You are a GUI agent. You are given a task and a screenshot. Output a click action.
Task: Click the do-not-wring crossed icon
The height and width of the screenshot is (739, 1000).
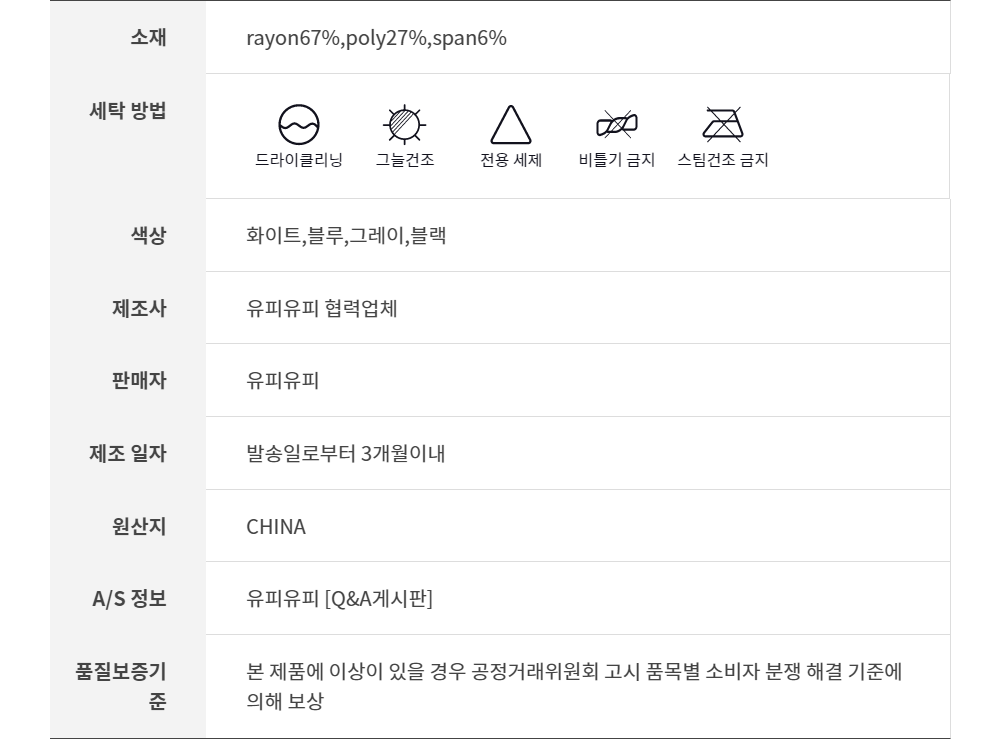[x=616, y=125]
